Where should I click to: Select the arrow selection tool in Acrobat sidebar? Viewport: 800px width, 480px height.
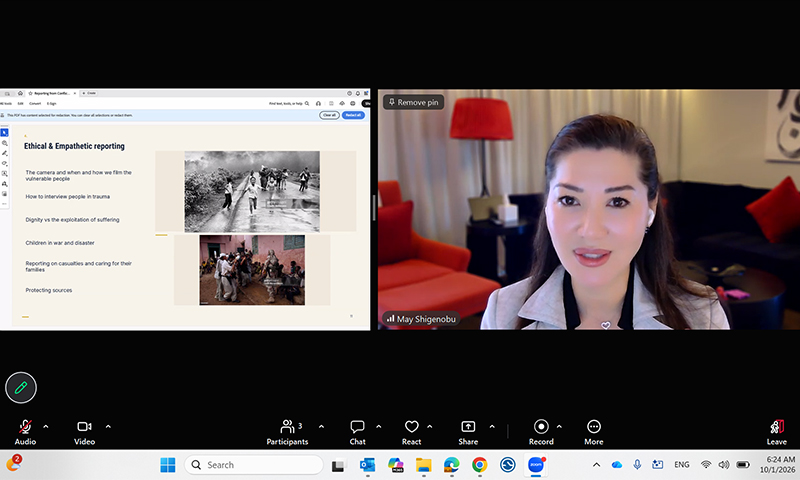coord(4,133)
